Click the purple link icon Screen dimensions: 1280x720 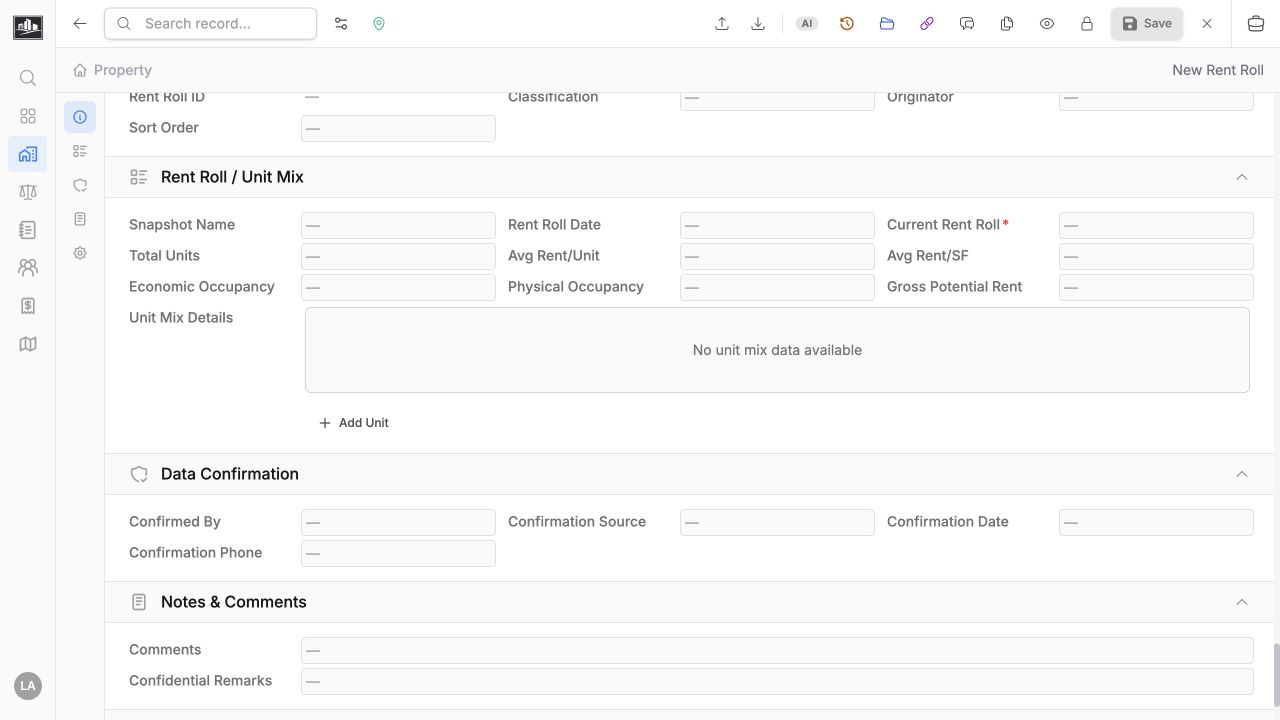point(927,24)
